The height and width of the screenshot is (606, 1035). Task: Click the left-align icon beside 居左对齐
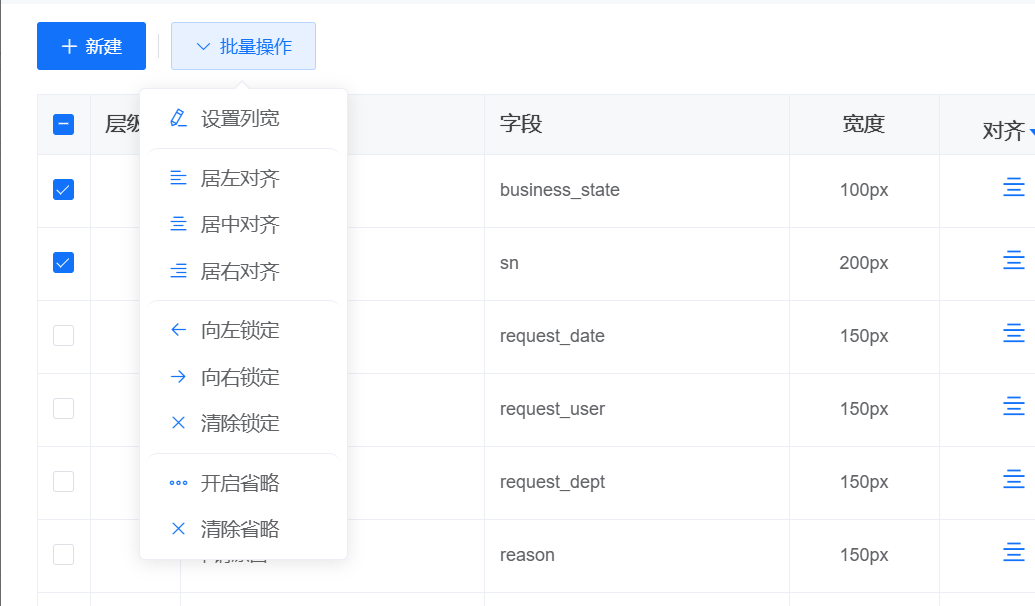tap(178, 178)
